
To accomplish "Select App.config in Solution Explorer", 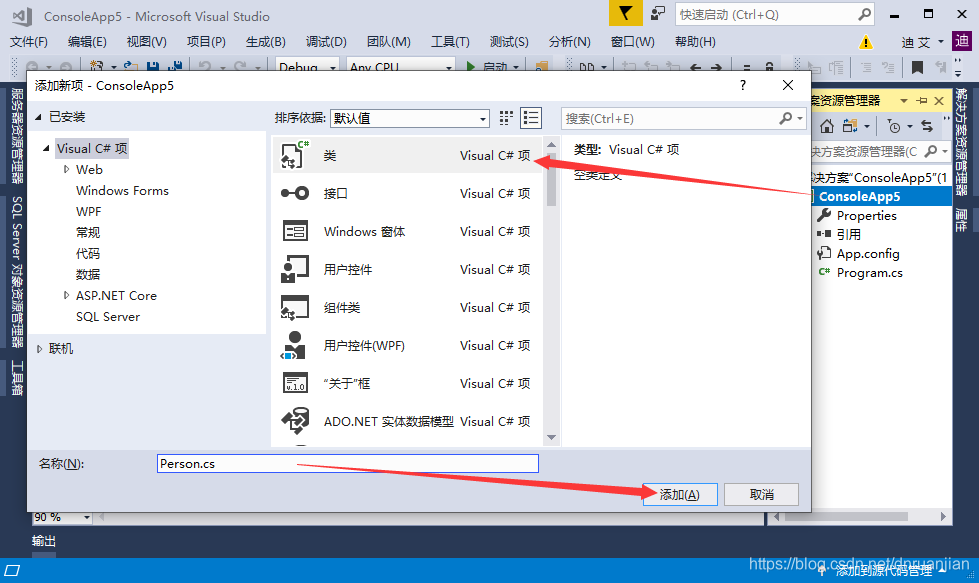I will point(868,253).
